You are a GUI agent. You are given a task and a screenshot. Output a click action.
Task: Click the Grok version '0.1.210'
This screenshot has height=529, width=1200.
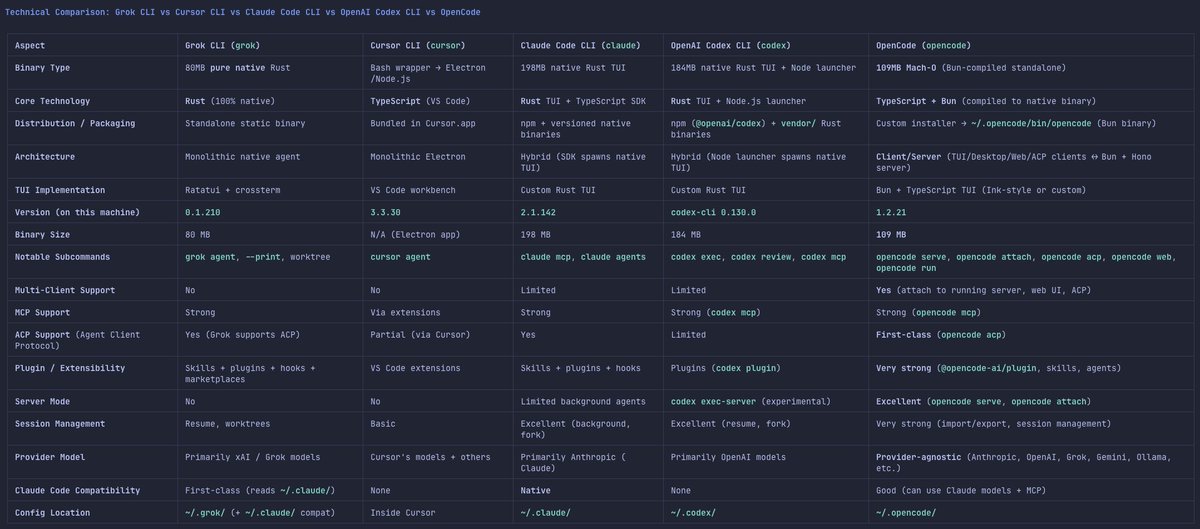(x=205, y=212)
